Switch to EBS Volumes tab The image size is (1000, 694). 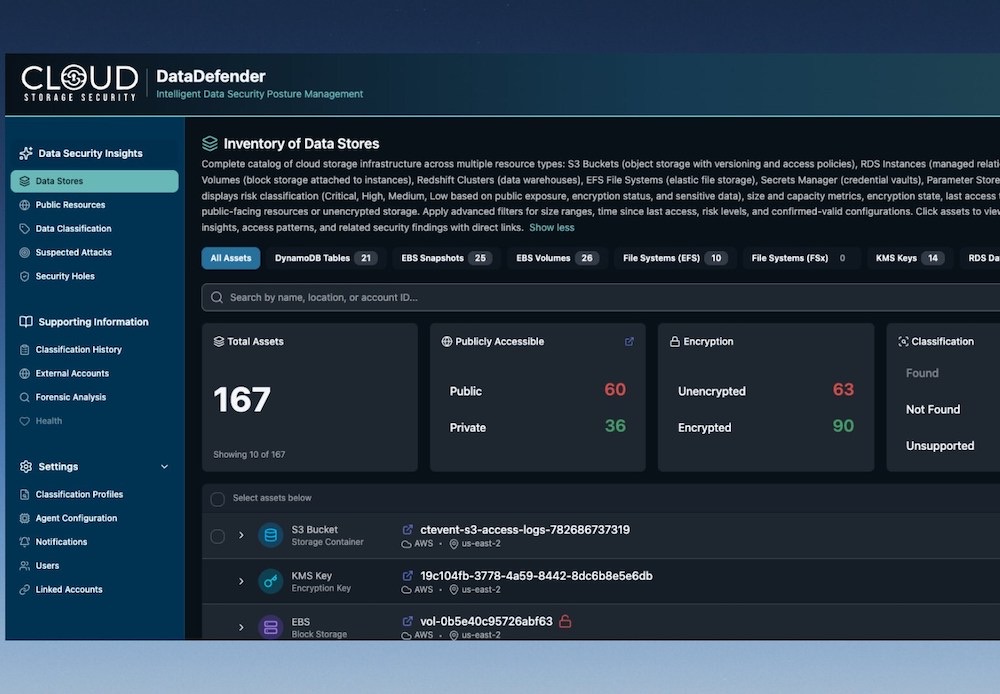pos(556,258)
